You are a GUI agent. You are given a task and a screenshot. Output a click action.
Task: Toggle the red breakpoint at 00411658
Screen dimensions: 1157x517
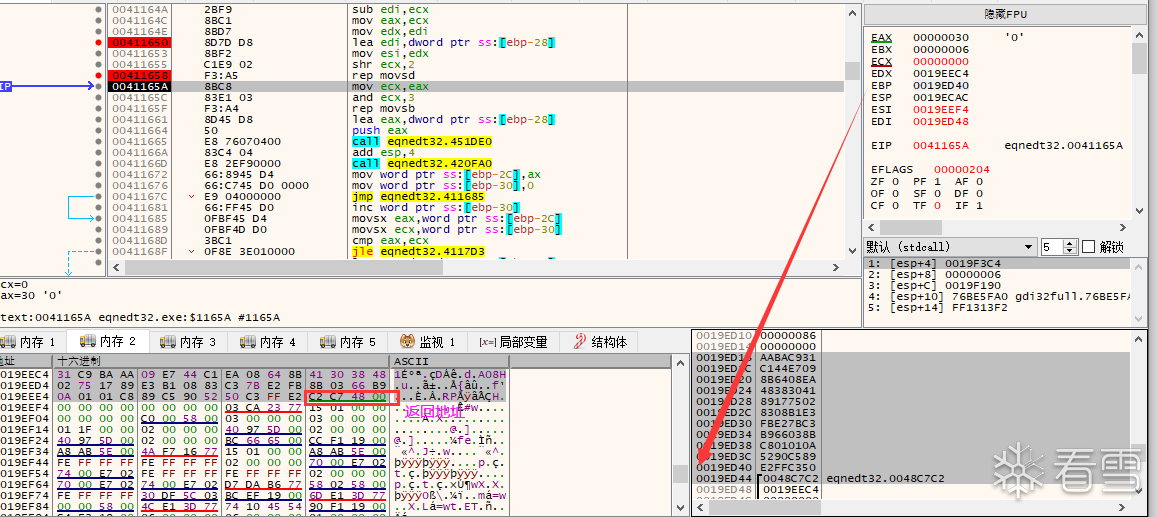tap(99, 75)
